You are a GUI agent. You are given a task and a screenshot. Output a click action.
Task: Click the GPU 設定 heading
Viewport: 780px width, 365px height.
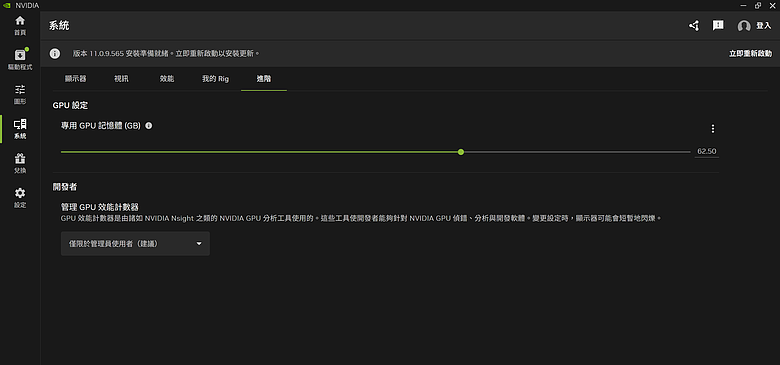(x=70, y=105)
